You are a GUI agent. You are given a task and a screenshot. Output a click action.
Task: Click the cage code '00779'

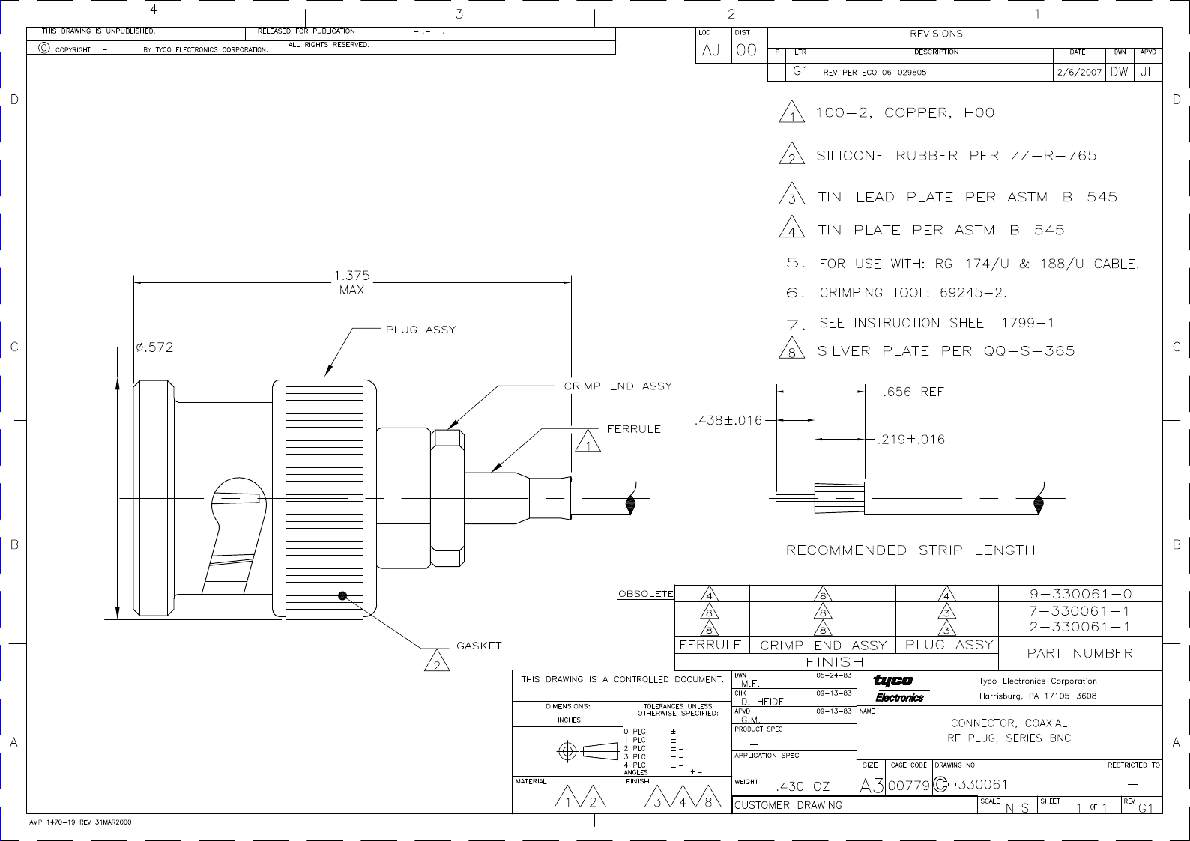point(909,785)
